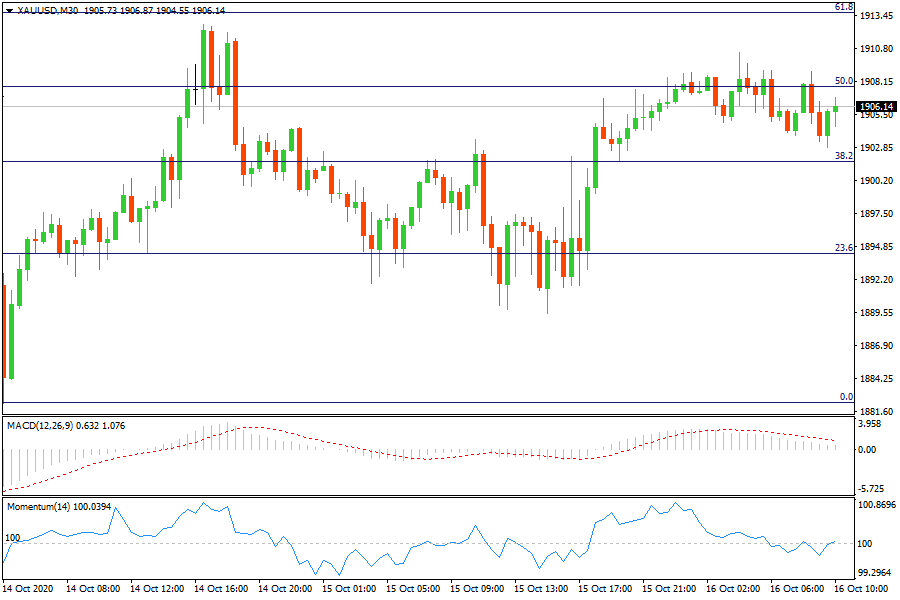The image size is (900, 600).
Task: Click the 38.2 Fibonacci level label
Action: (843, 156)
